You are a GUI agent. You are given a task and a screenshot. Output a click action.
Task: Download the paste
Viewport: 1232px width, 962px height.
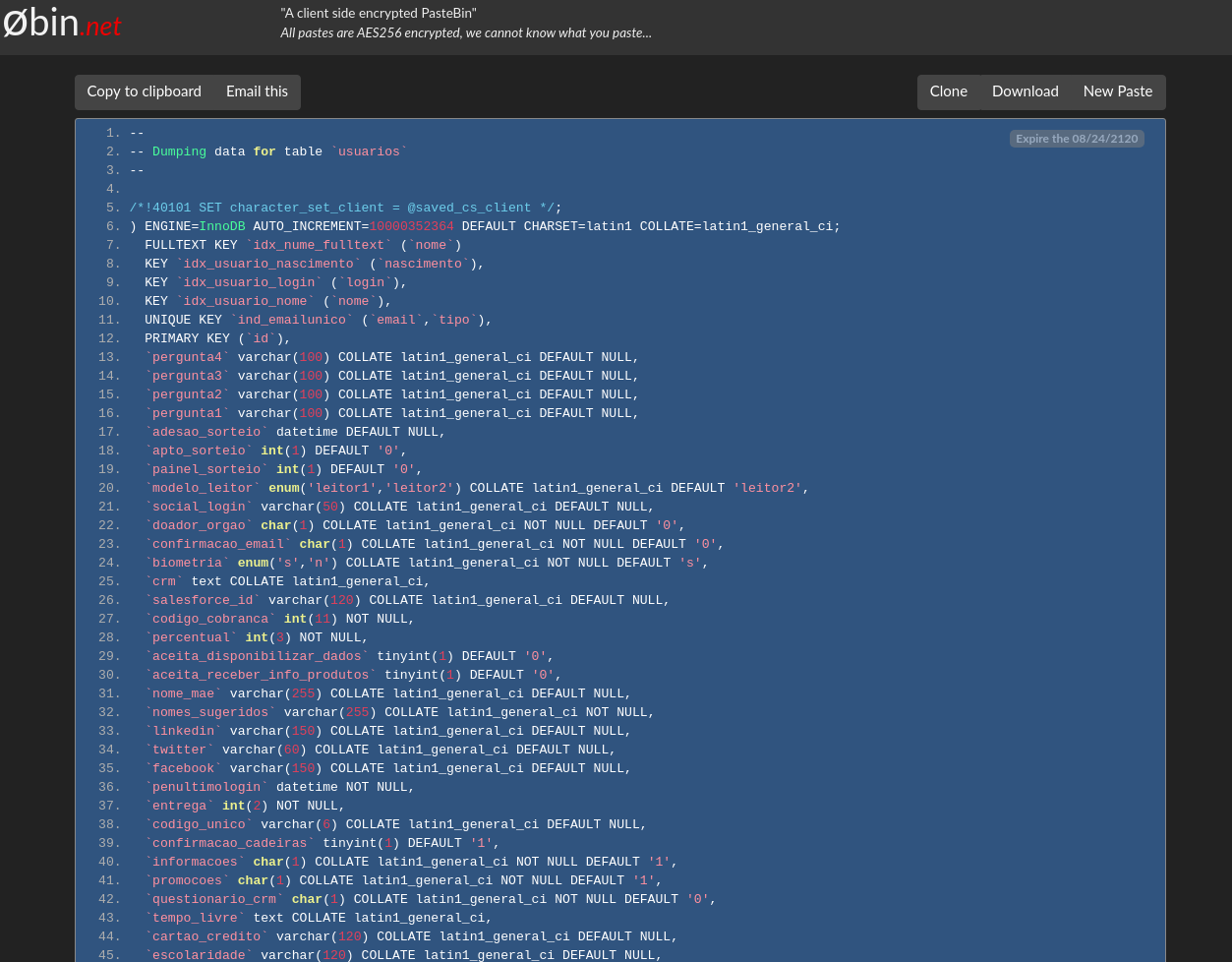tap(1026, 91)
